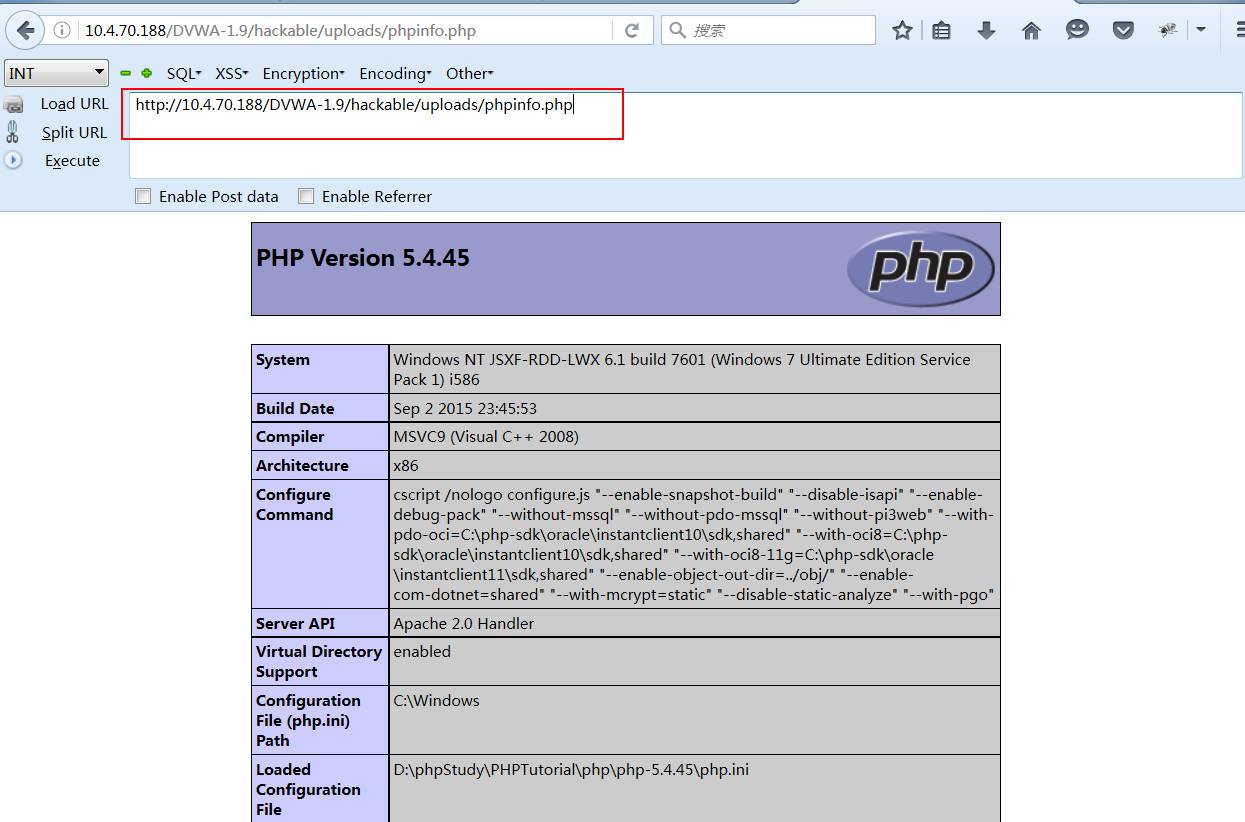The width and height of the screenshot is (1245, 822).
Task: Click the PHP logo image
Action: tap(920, 268)
